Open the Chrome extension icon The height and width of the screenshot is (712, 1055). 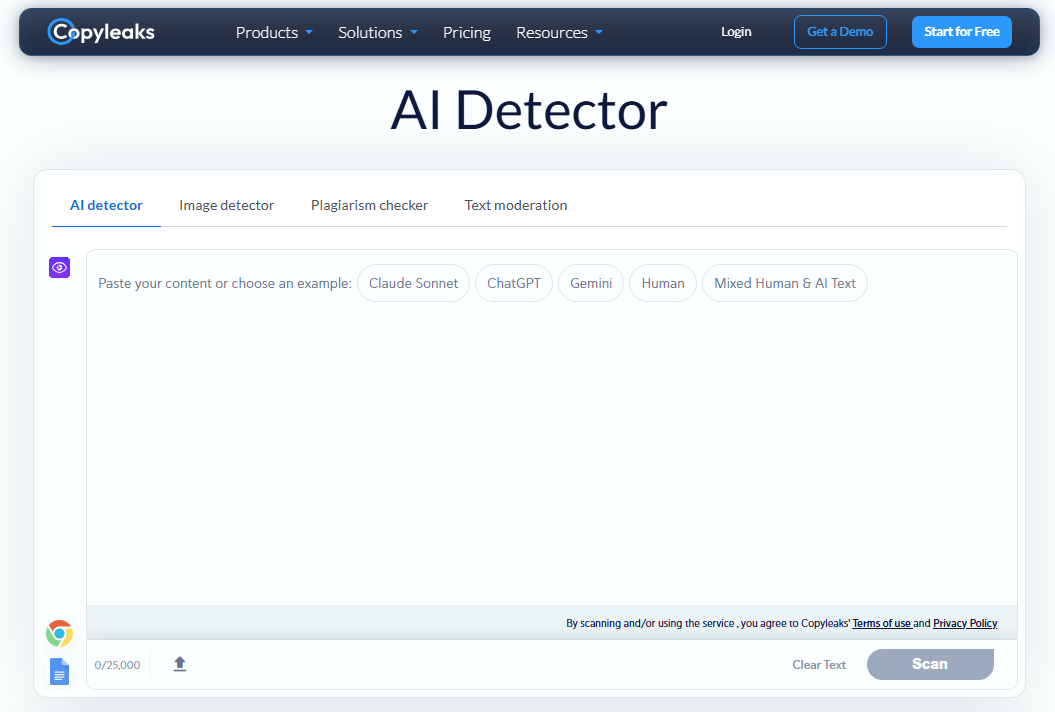[x=59, y=633]
